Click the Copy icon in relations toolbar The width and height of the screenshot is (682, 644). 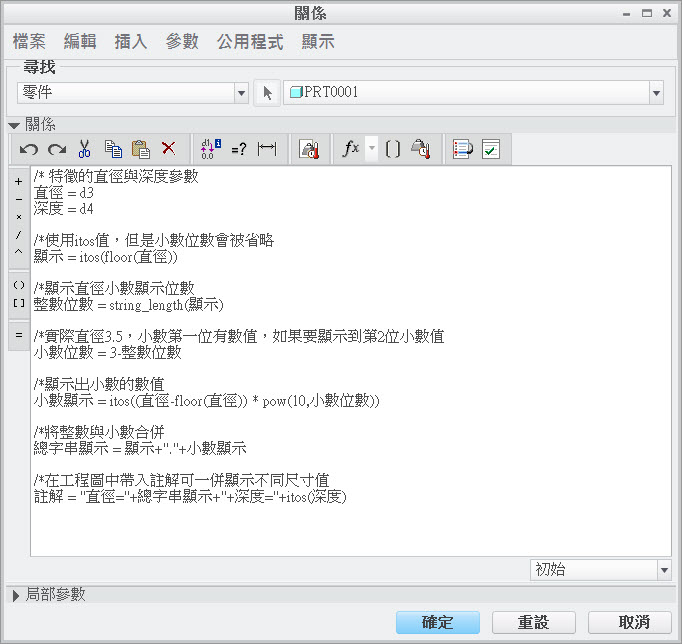coord(113,149)
